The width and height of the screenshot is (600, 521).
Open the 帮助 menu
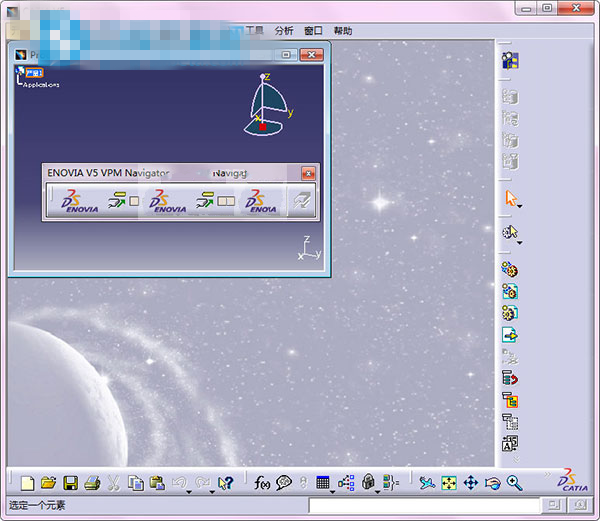343,31
